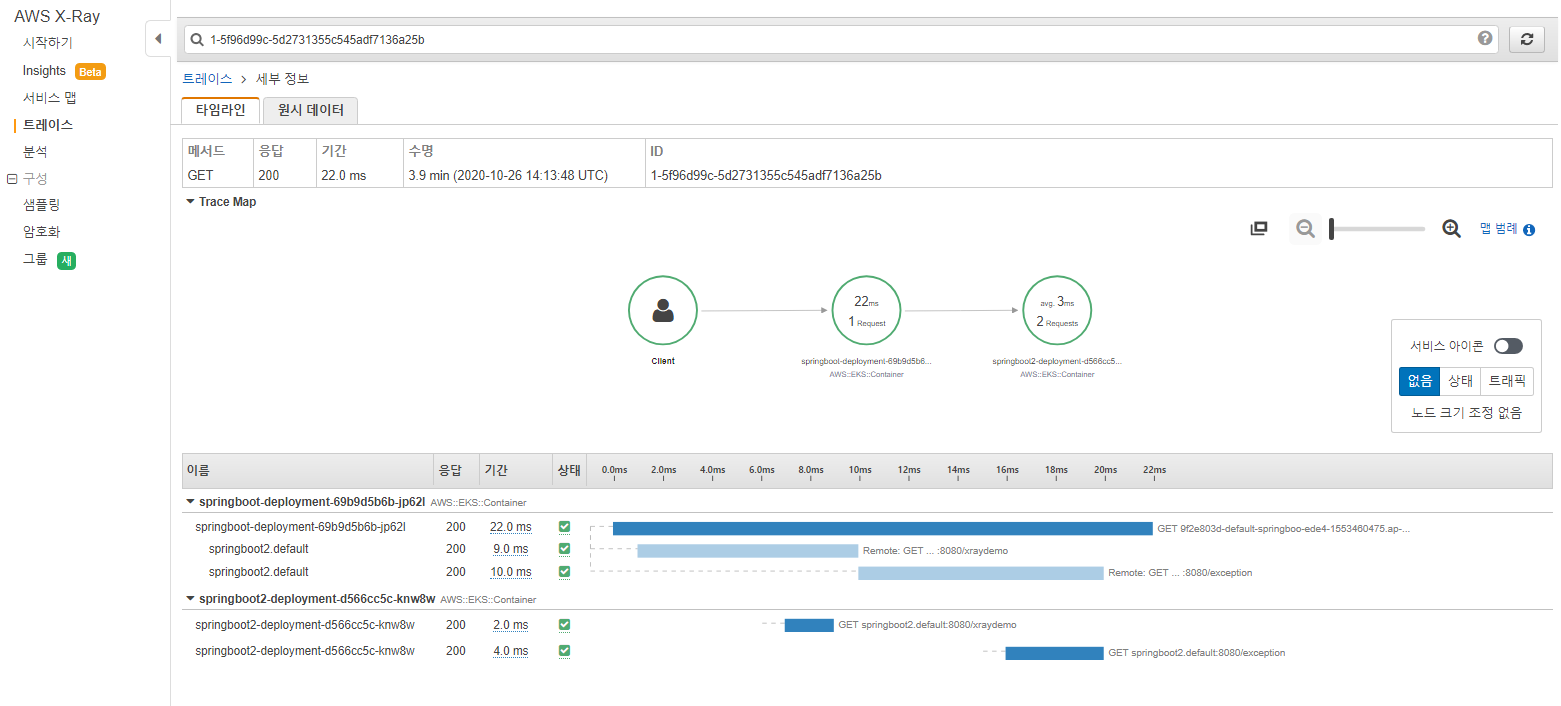Click status check for 2.0 ms row

(x=564, y=624)
